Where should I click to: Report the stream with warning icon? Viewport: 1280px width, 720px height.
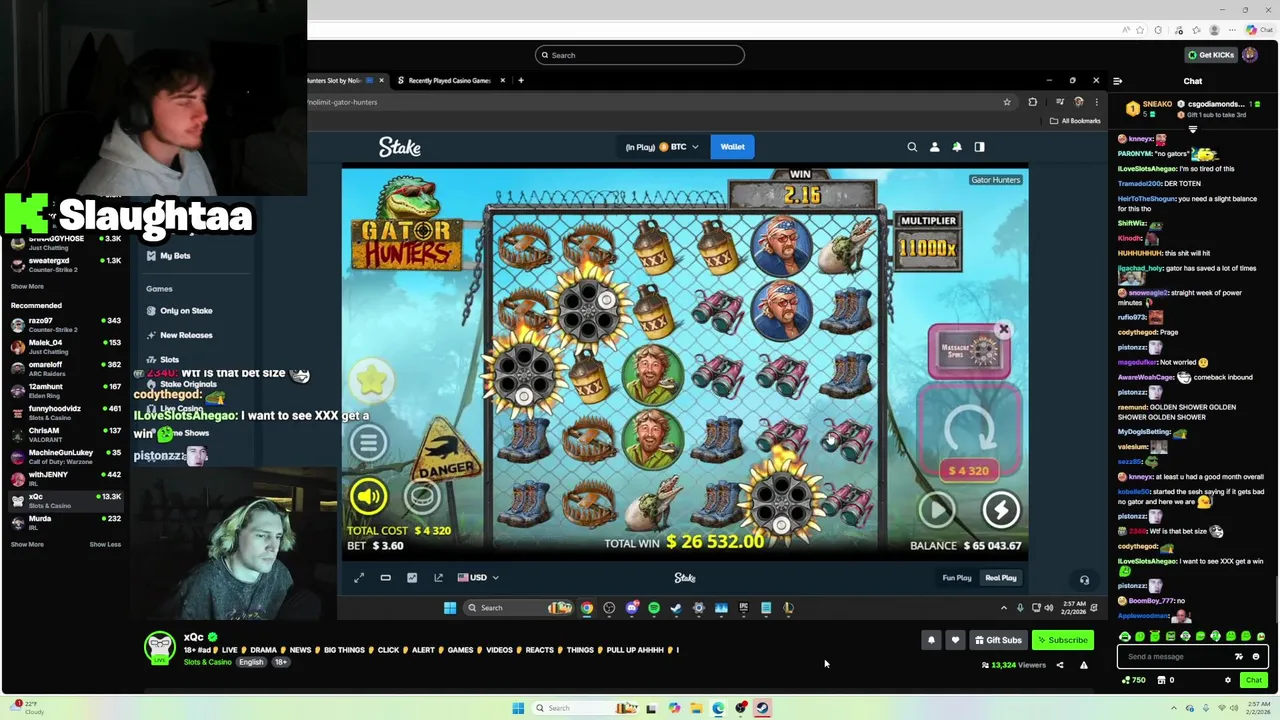pyautogui.click(x=1083, y=665)
